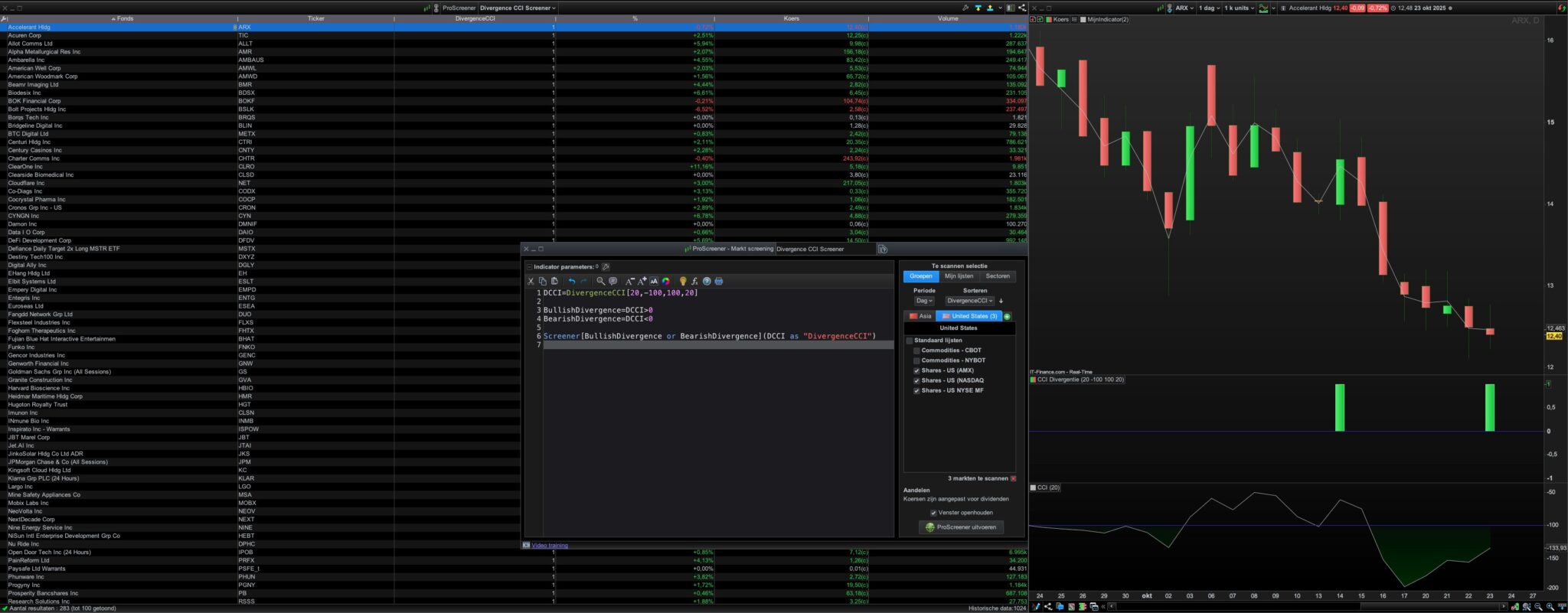Image resolution: width=1568 pixels, height=613 pixels.
Task: Select the United States (3) tab
Action: coord(969,316)
